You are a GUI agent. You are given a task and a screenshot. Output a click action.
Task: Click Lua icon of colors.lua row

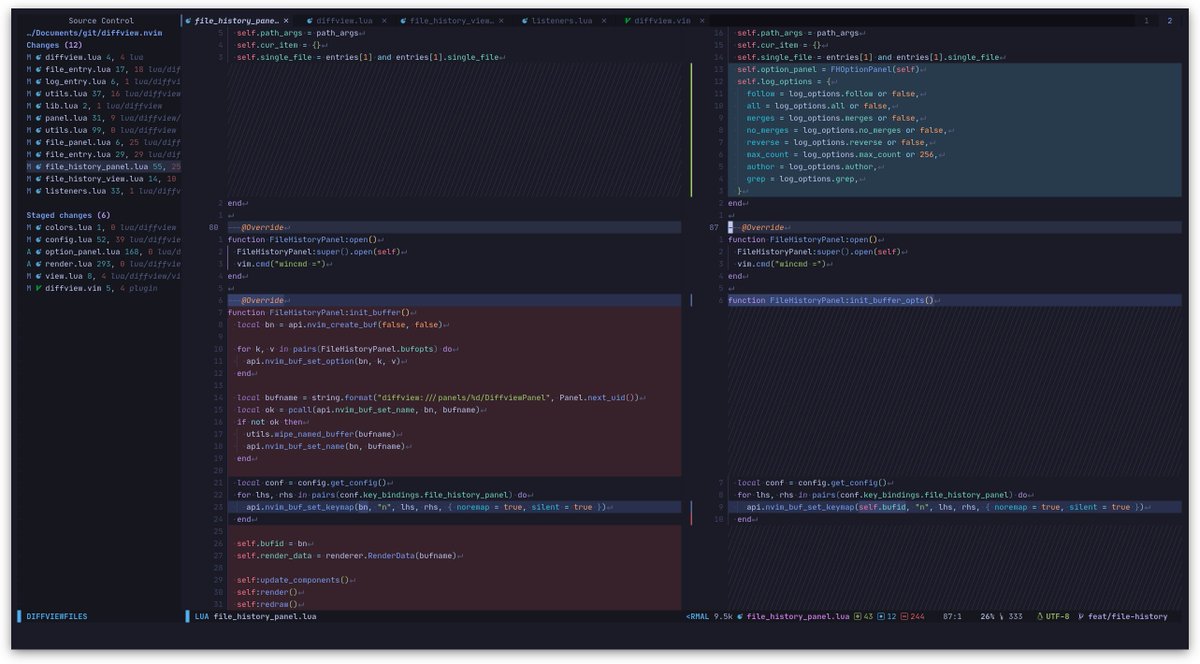pyautogui.click(x=39, y=227)
